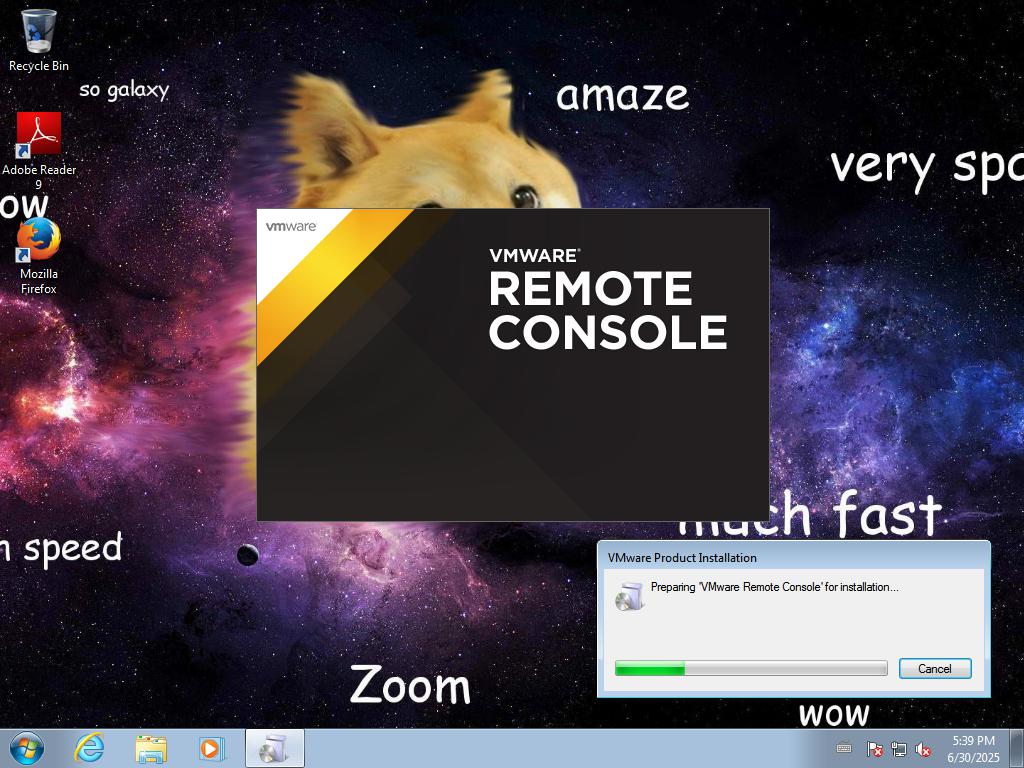Click the installation progress bar
1024x768 pixels.
(x=750, y=668)
